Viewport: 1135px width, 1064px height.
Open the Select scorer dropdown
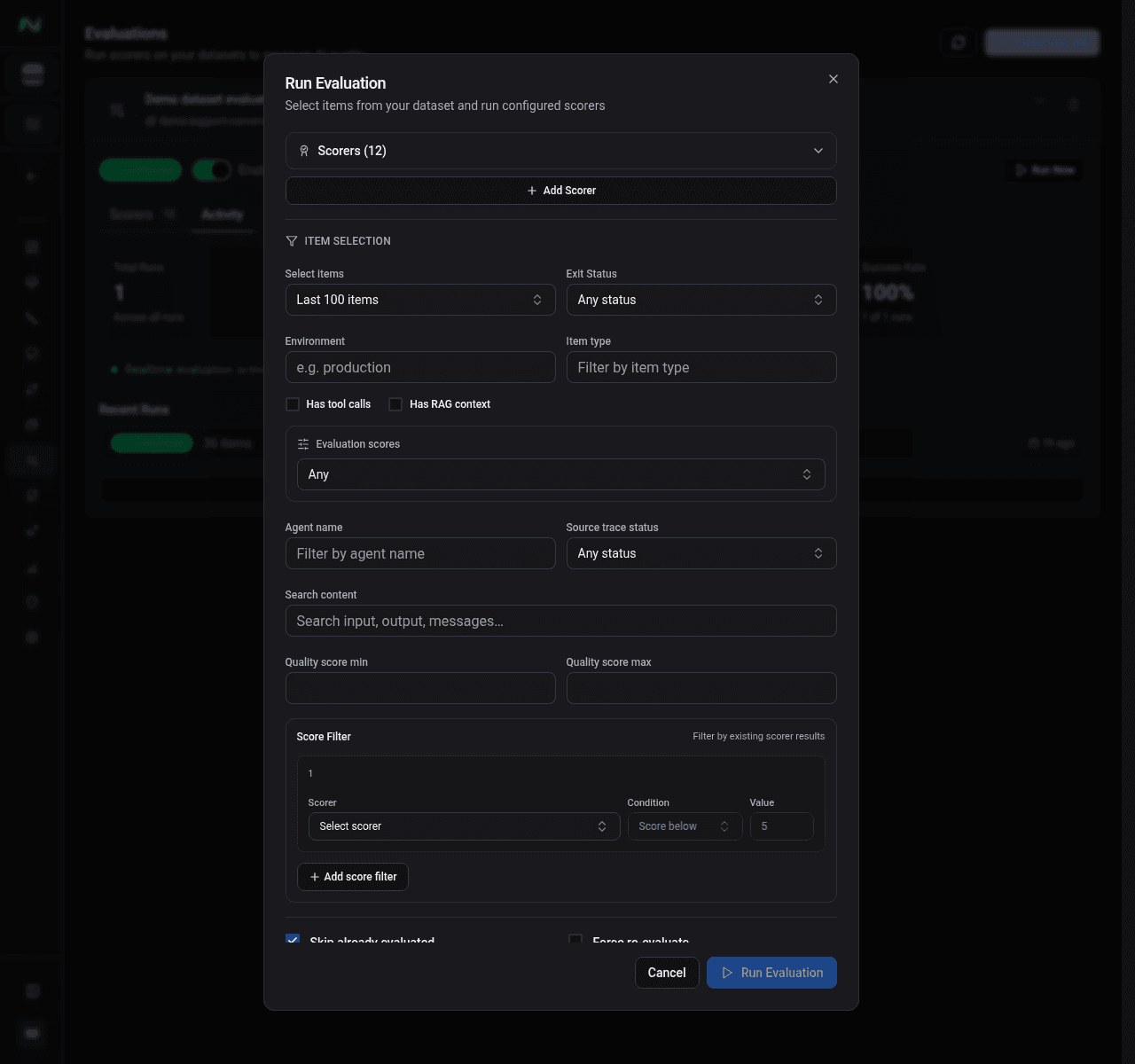(464, 826)
